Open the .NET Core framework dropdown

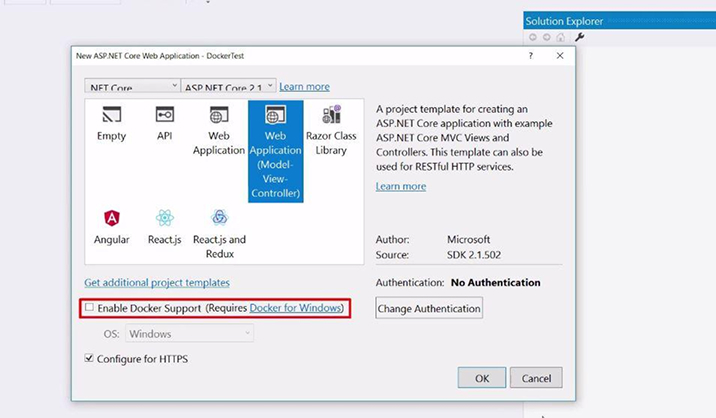coord(133,87)
